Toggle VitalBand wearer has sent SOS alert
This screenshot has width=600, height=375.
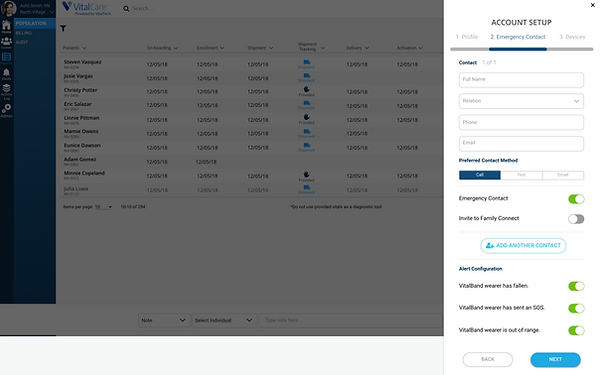coord(576,308)
